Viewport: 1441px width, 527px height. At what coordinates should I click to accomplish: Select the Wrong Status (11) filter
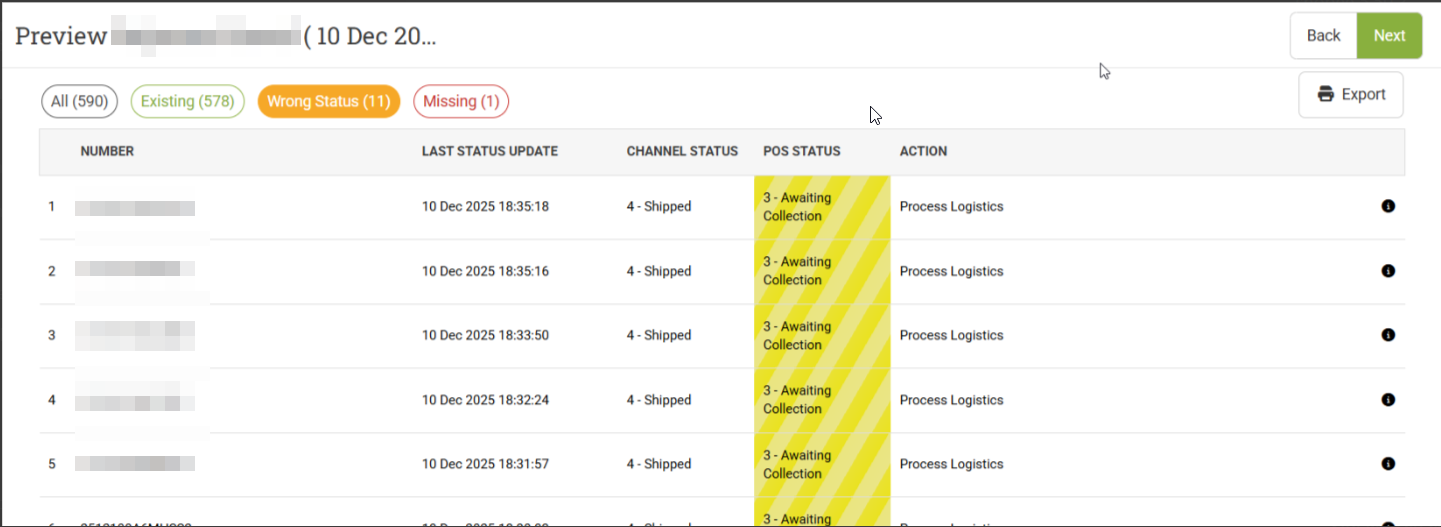tap(329, 101)
